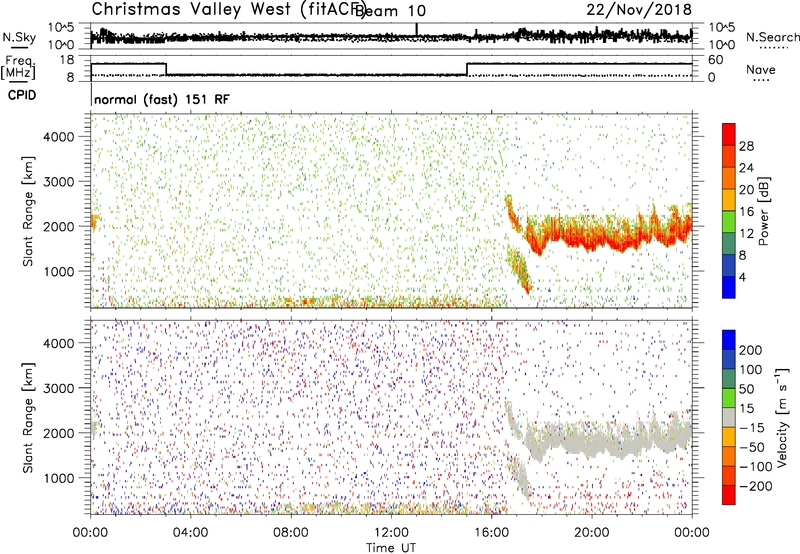The width and height of the screenshot is (800, 554).
Task: Select the Time UT axis title
Action: coord(391,548)
